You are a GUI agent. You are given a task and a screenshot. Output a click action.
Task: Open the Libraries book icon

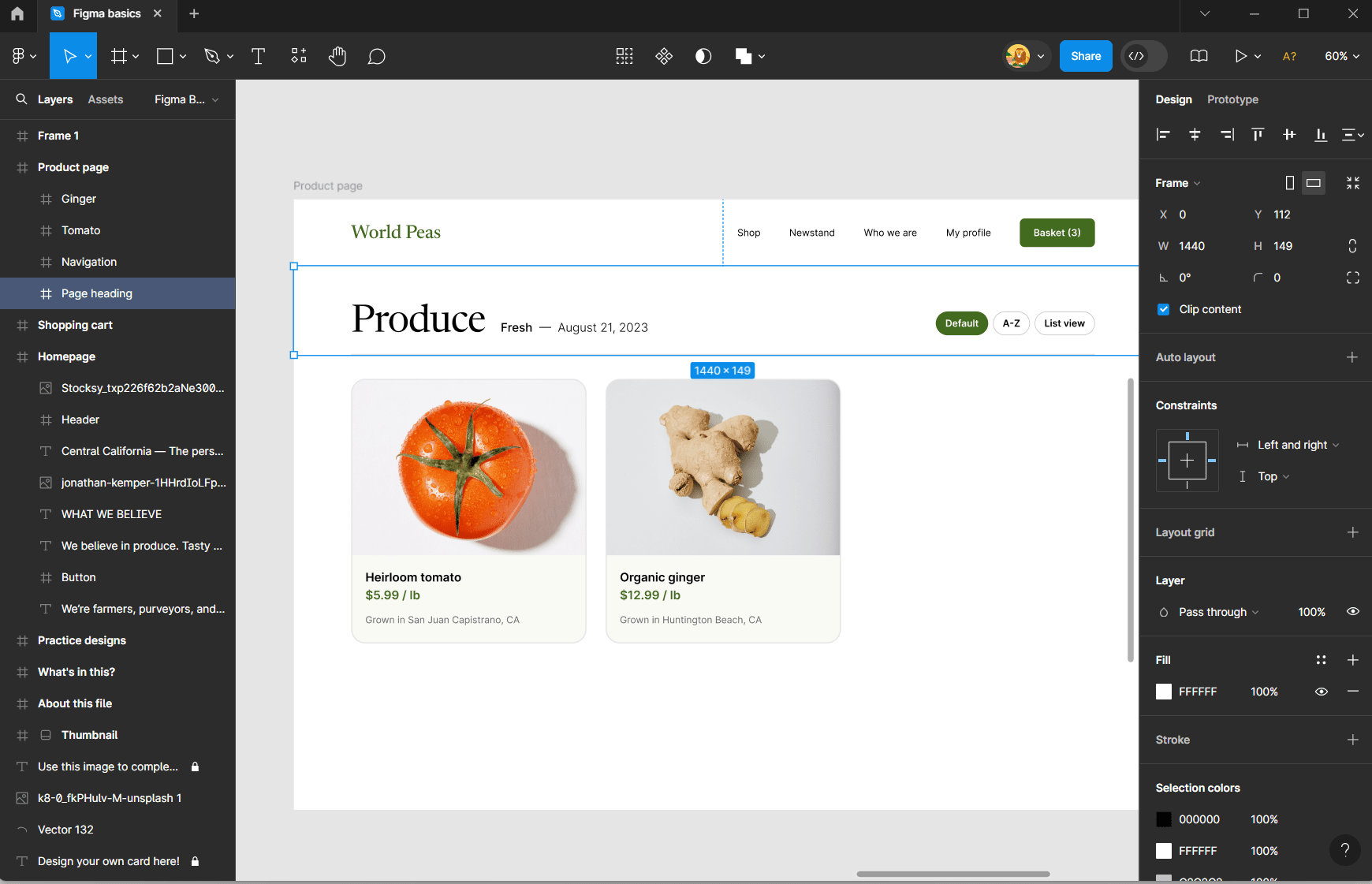pos(1199,55)
